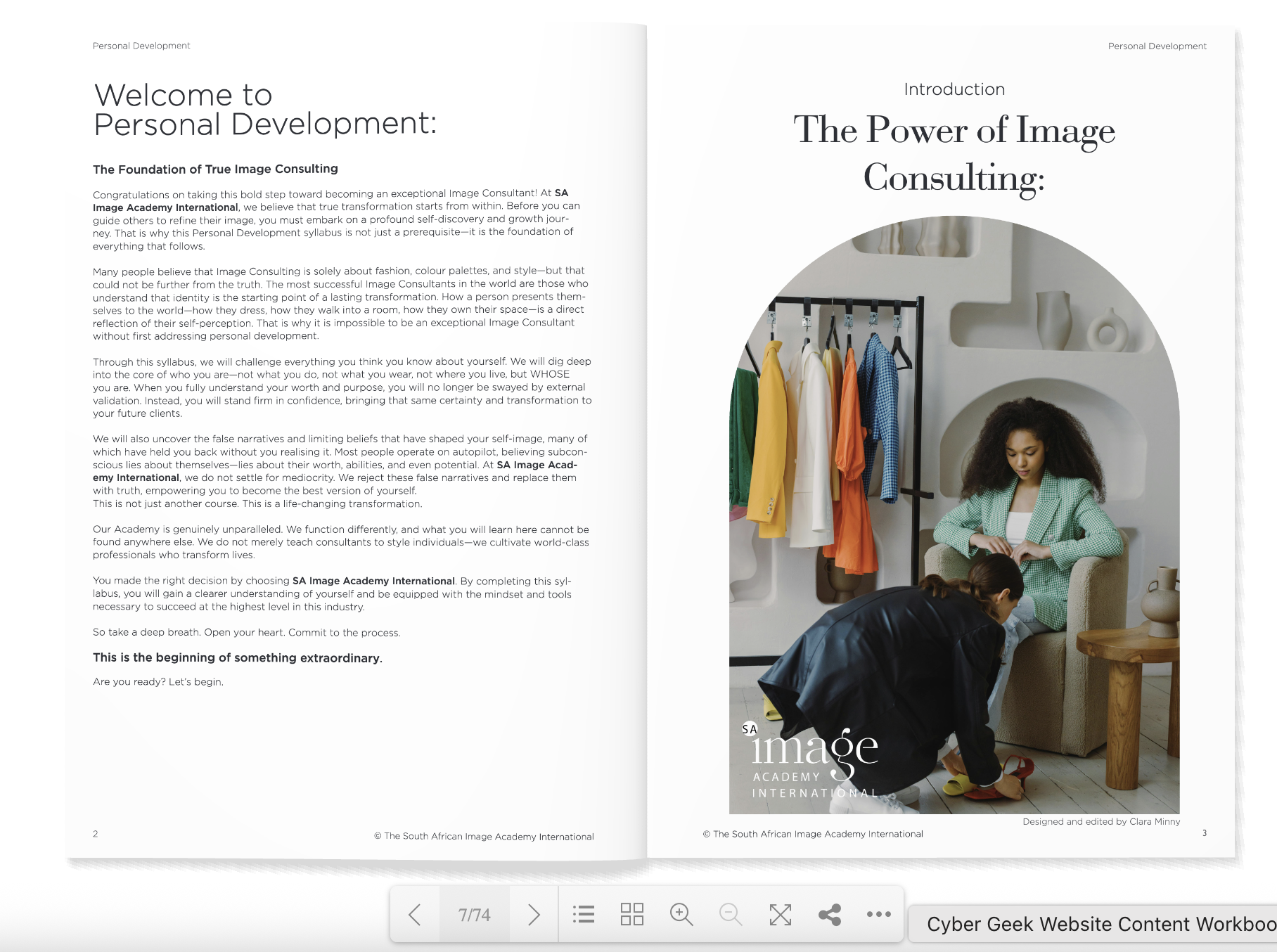Image resolution: width=1277 pixels, height=952 pixels.
Task: Click the 'Introduction' label on right page
Action: pos(954,89)
